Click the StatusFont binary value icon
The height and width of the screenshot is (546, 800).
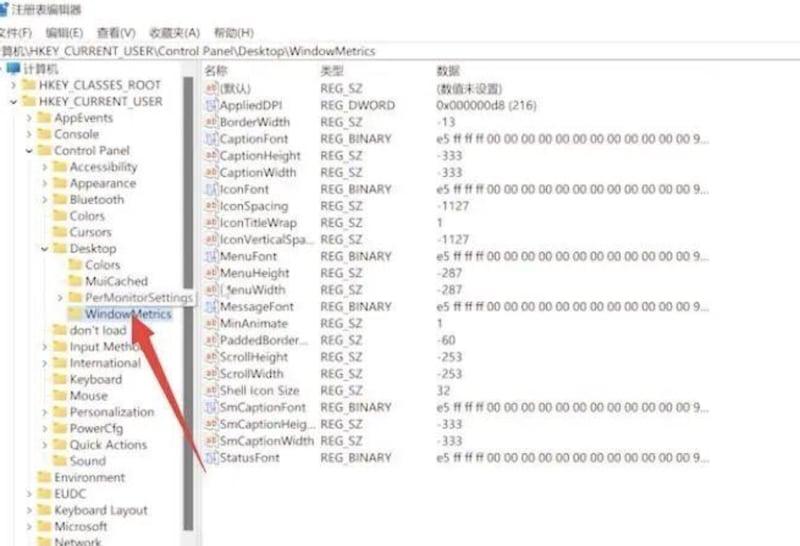pos(211,458)
